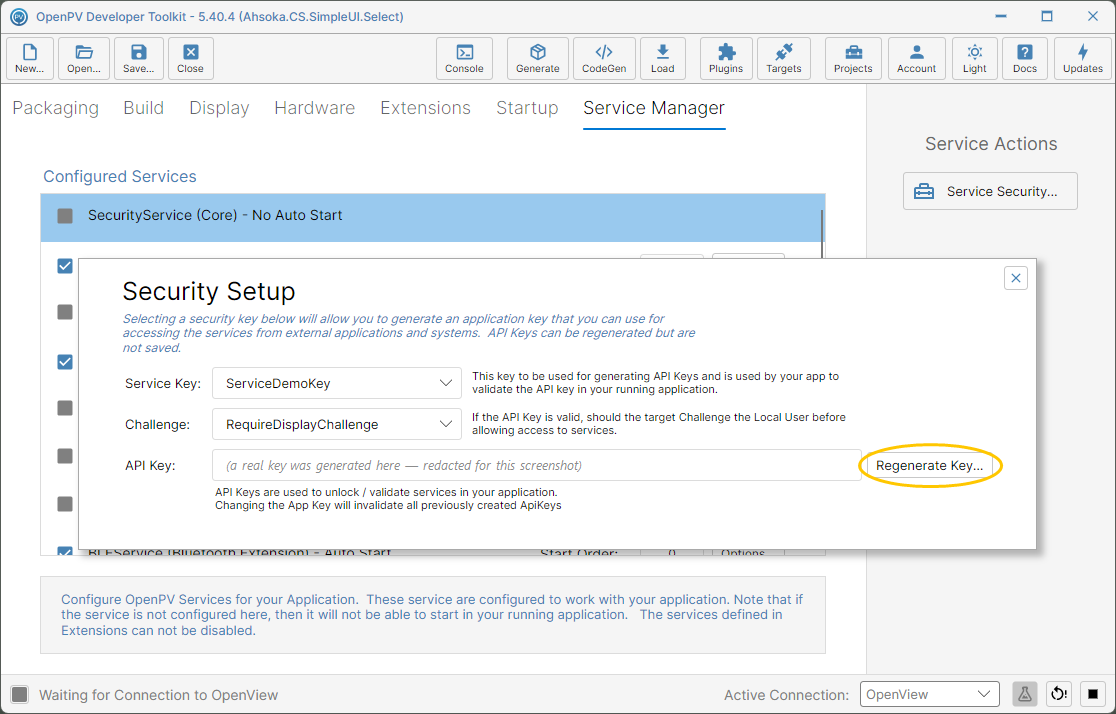This screenshot has width=1116, height=714.
Task: Expand the Service Key dropdown
Action: tap(337, 383)
